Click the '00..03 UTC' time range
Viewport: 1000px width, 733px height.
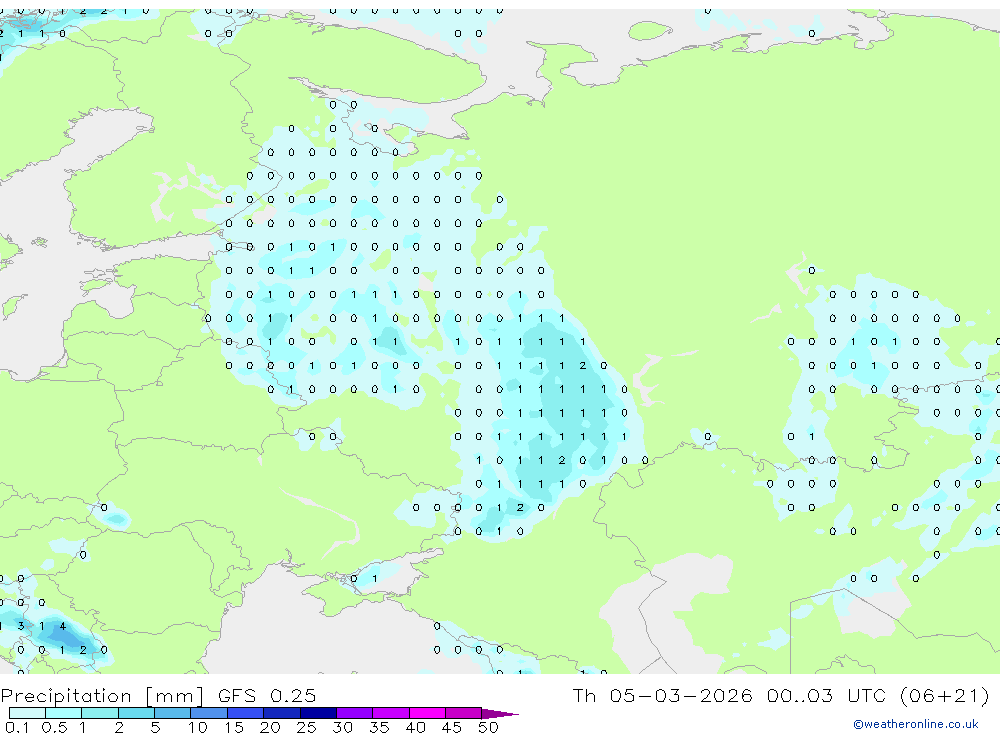[x=829, y=695]
